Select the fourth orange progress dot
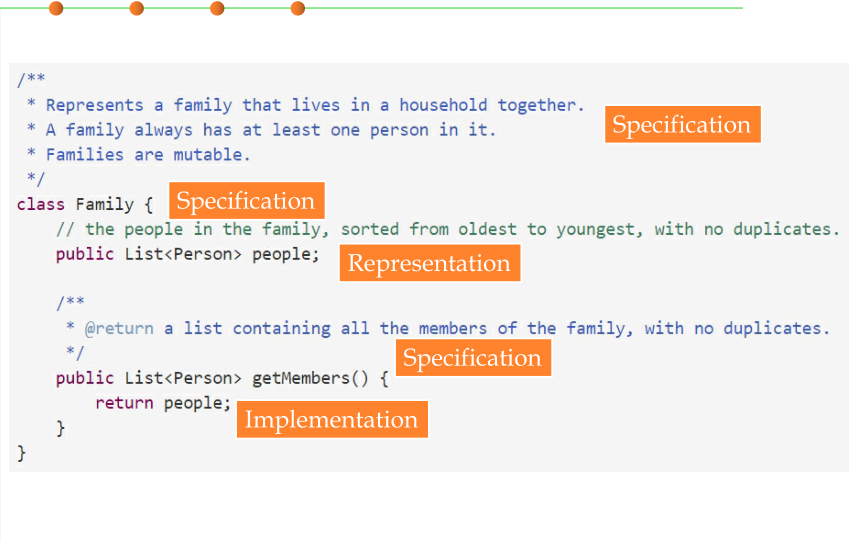 298,8
